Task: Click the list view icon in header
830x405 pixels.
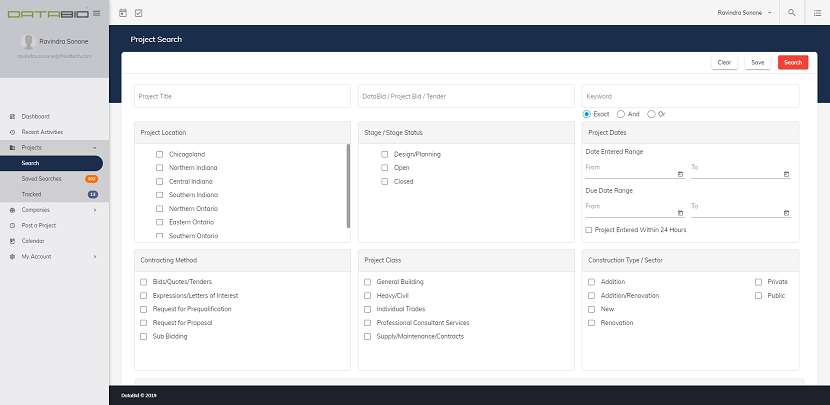Action: coord(817,13)
